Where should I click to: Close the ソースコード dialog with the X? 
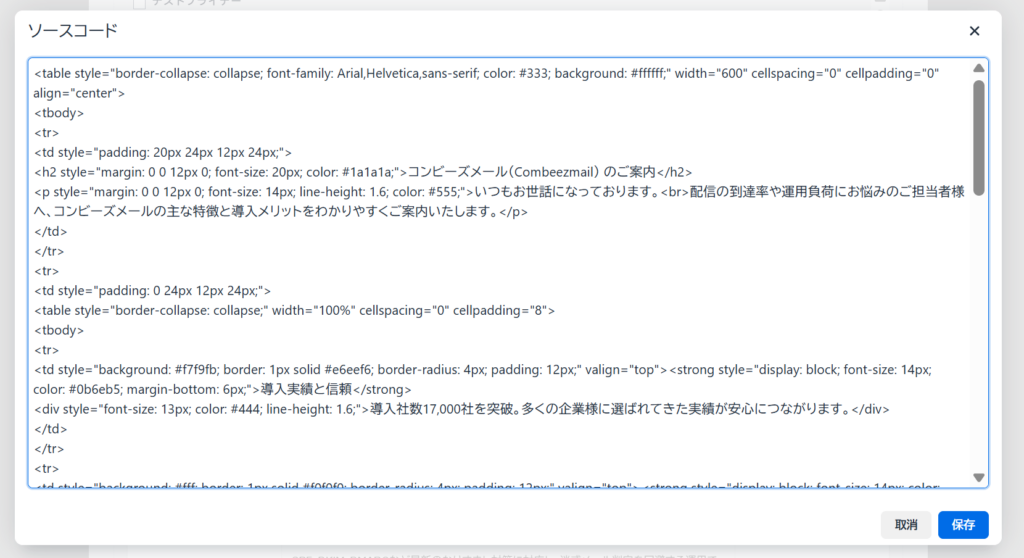[974, 31]
